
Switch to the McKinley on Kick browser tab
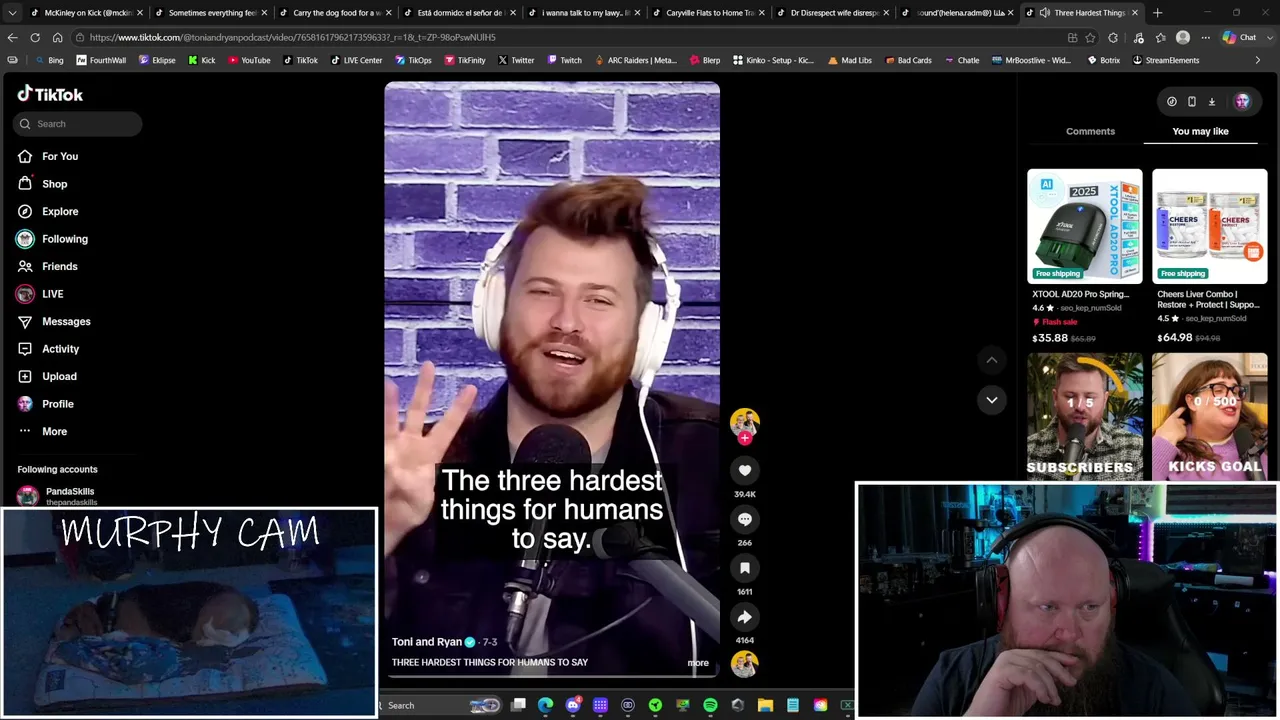tap(88, 13)
